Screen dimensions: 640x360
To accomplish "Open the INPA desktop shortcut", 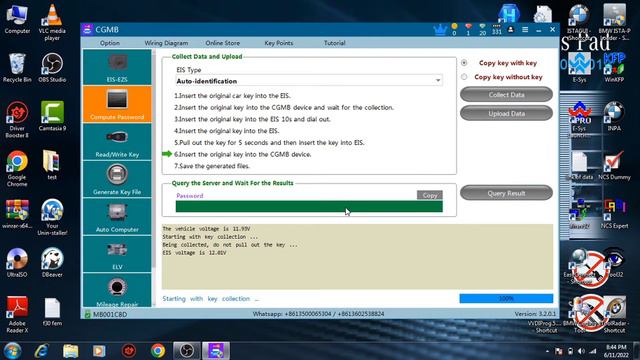I will point(614,116).
